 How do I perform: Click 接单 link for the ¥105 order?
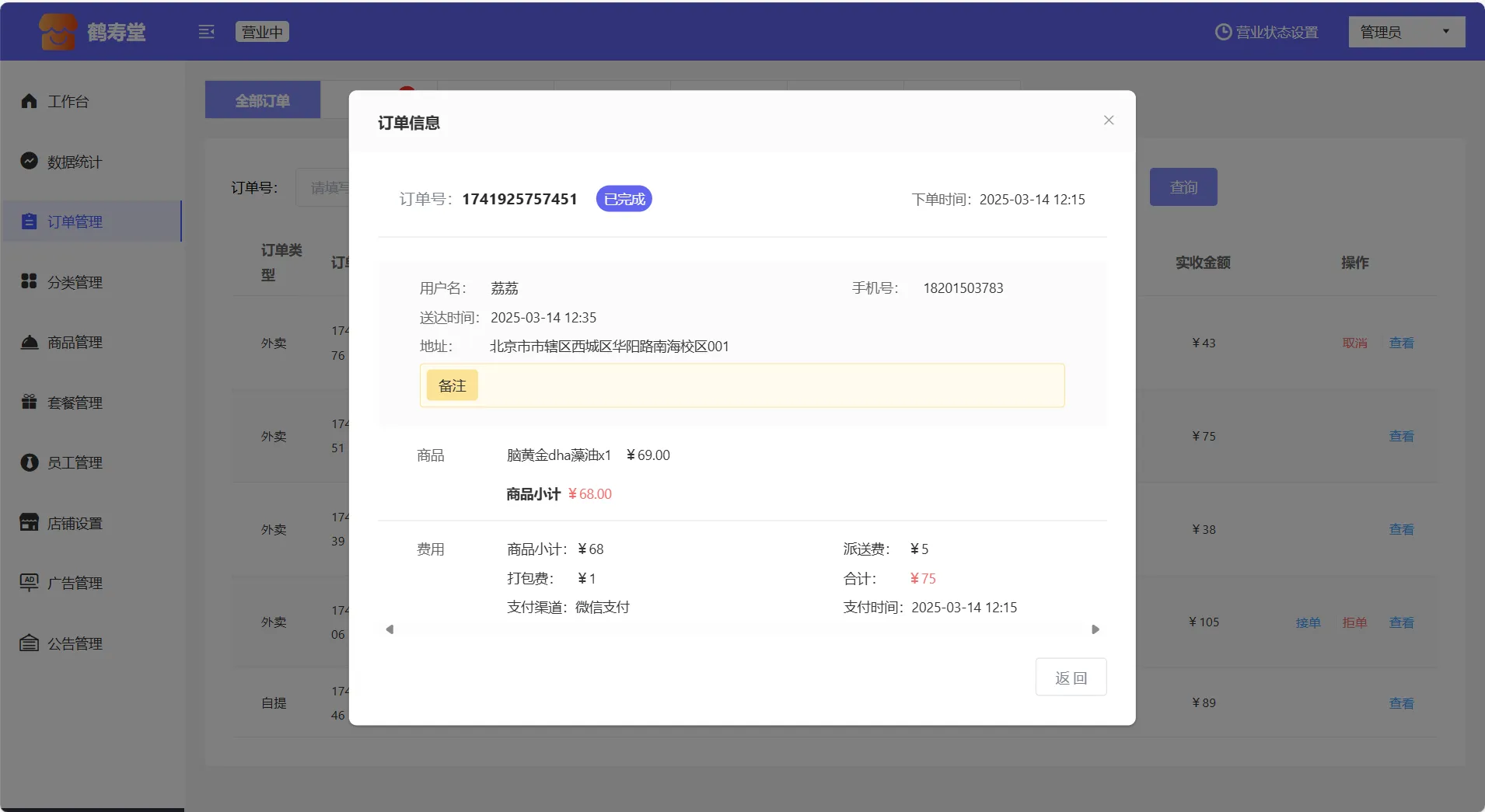(1308, 622)
